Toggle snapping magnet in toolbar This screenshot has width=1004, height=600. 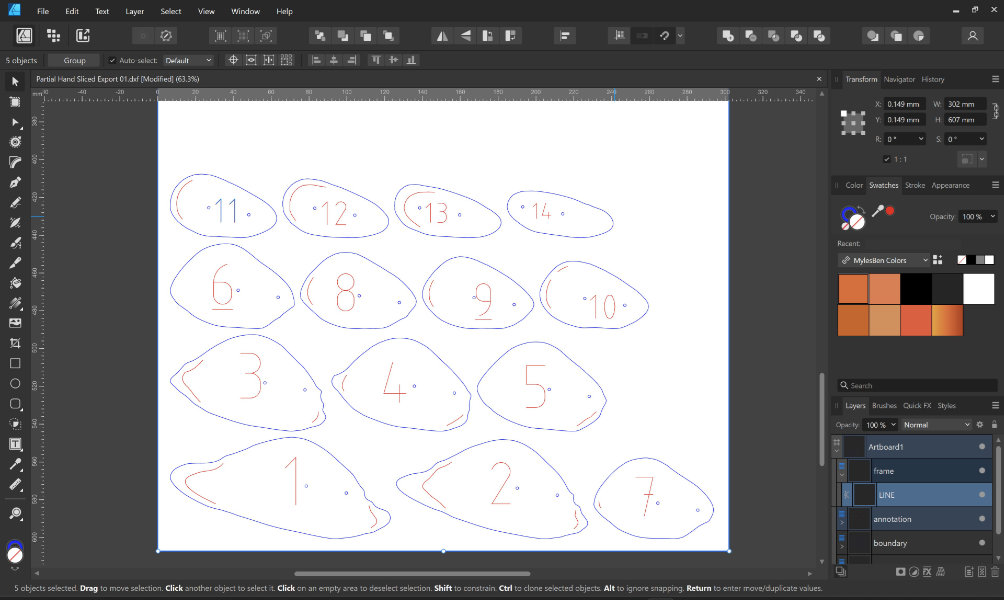coord(664,36)
